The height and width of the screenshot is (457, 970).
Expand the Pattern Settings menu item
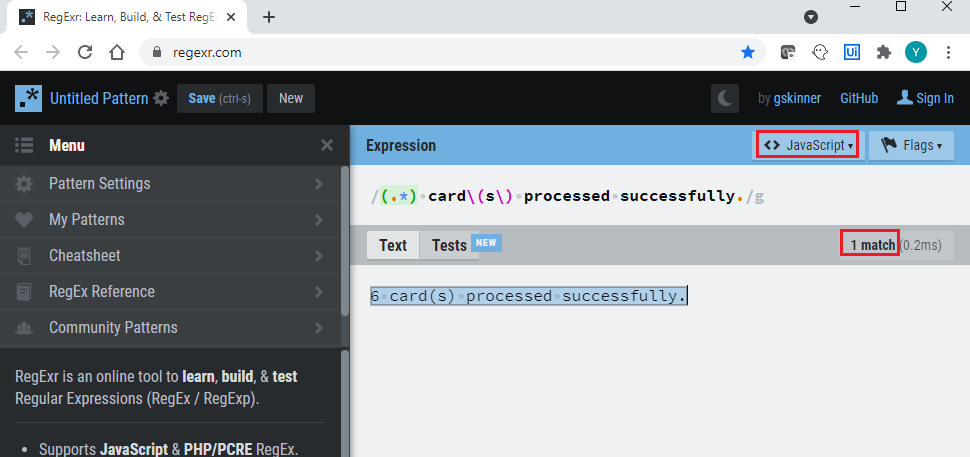pyautogui.click(x=170, y=184)
